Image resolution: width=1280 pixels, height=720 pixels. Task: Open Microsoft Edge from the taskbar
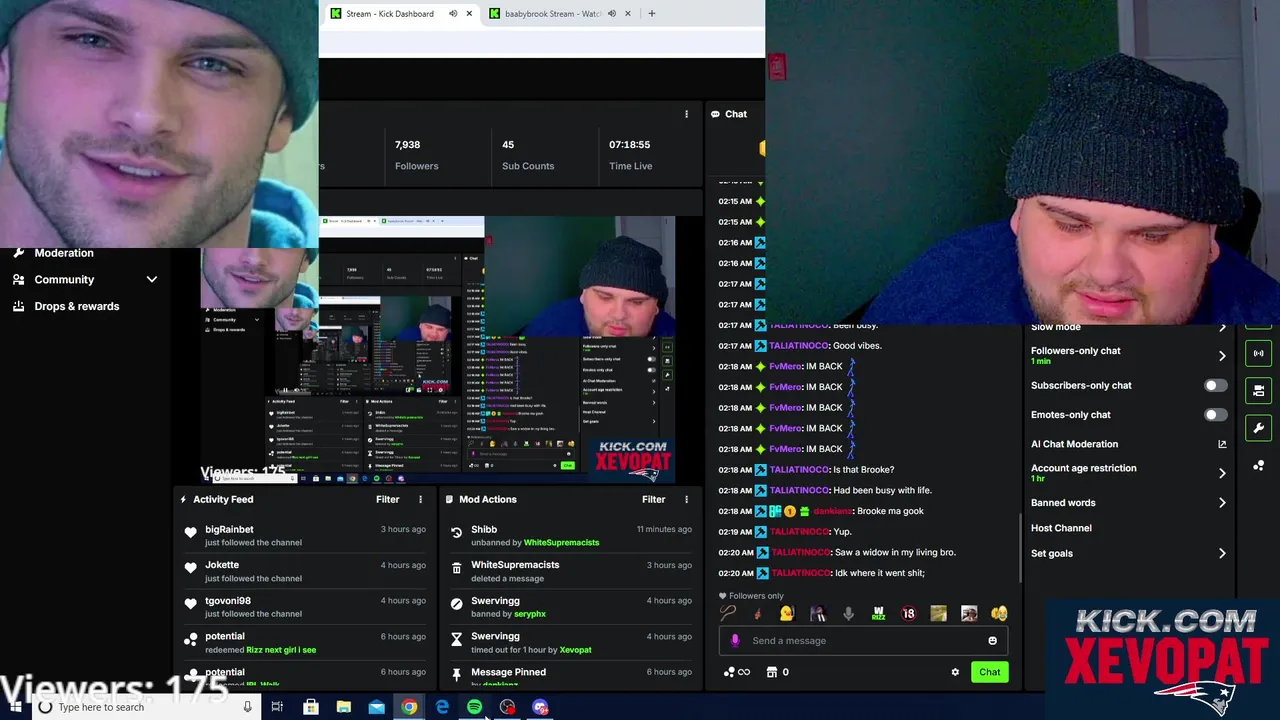[442, 707]
